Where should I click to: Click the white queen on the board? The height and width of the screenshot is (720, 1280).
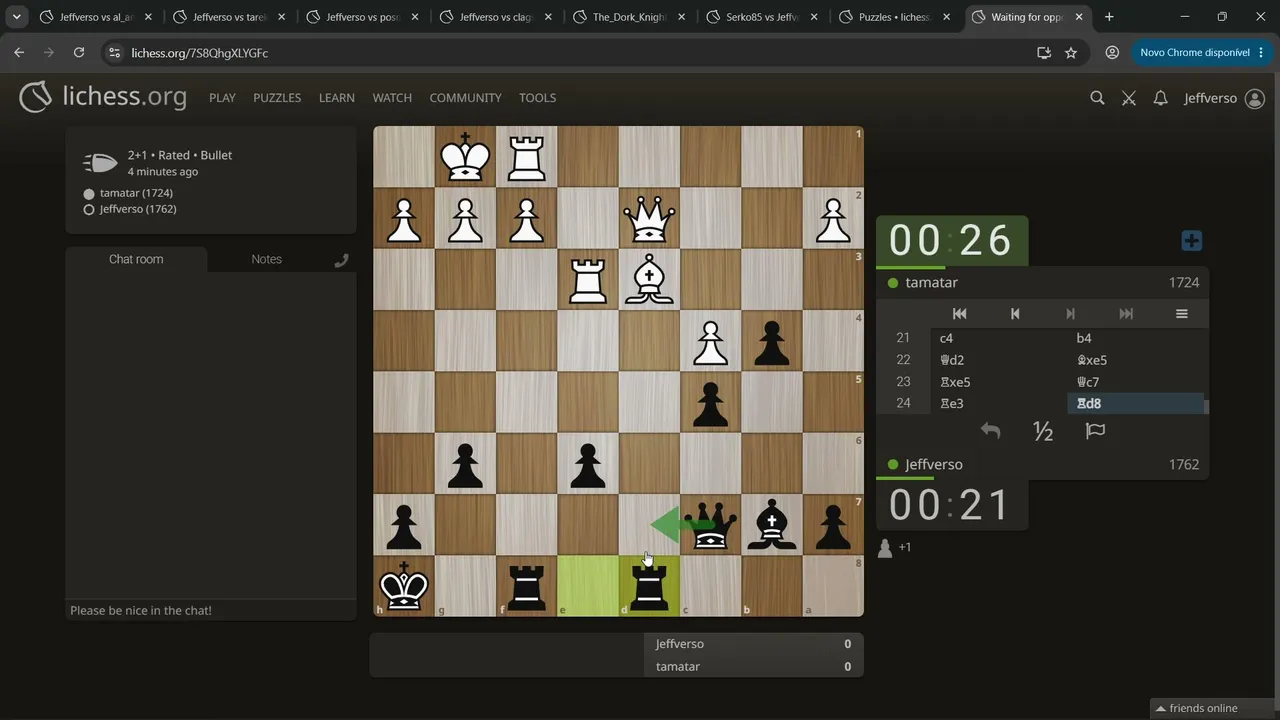pos(649,218)
